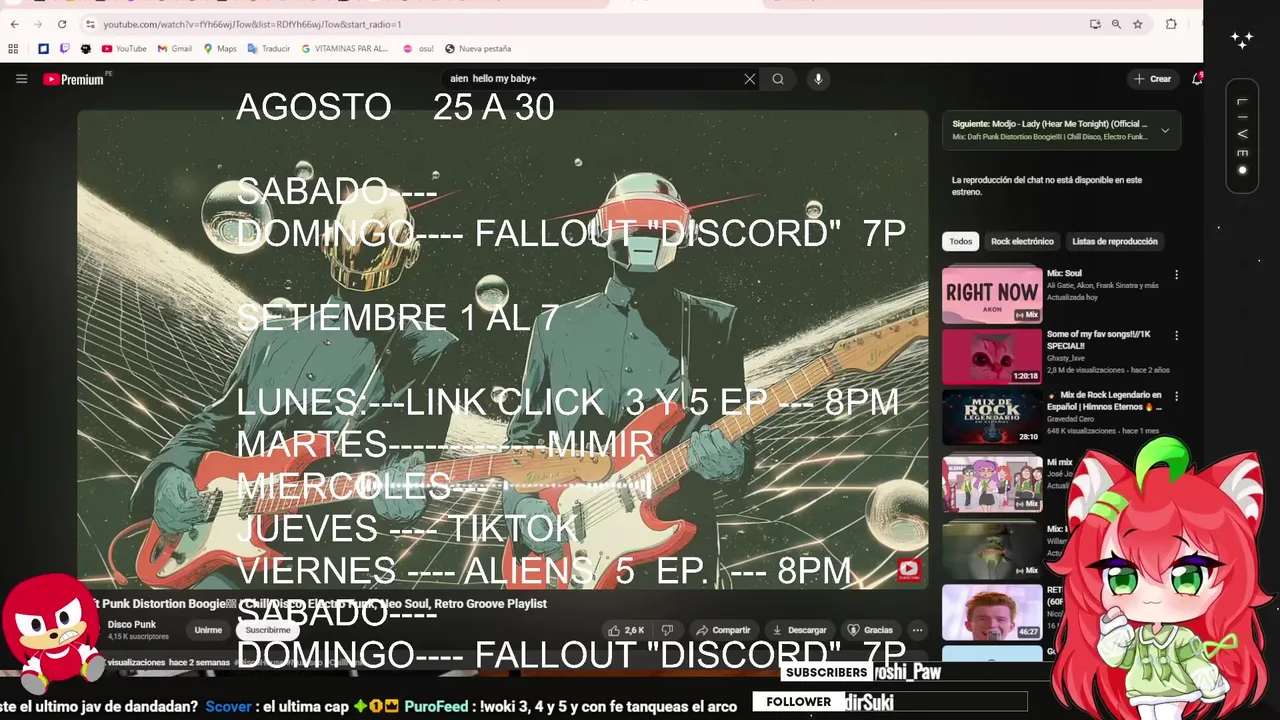Select the YouTube URL in address bar
Screen dimensions: 1280x720
click(x=252, y=24)
